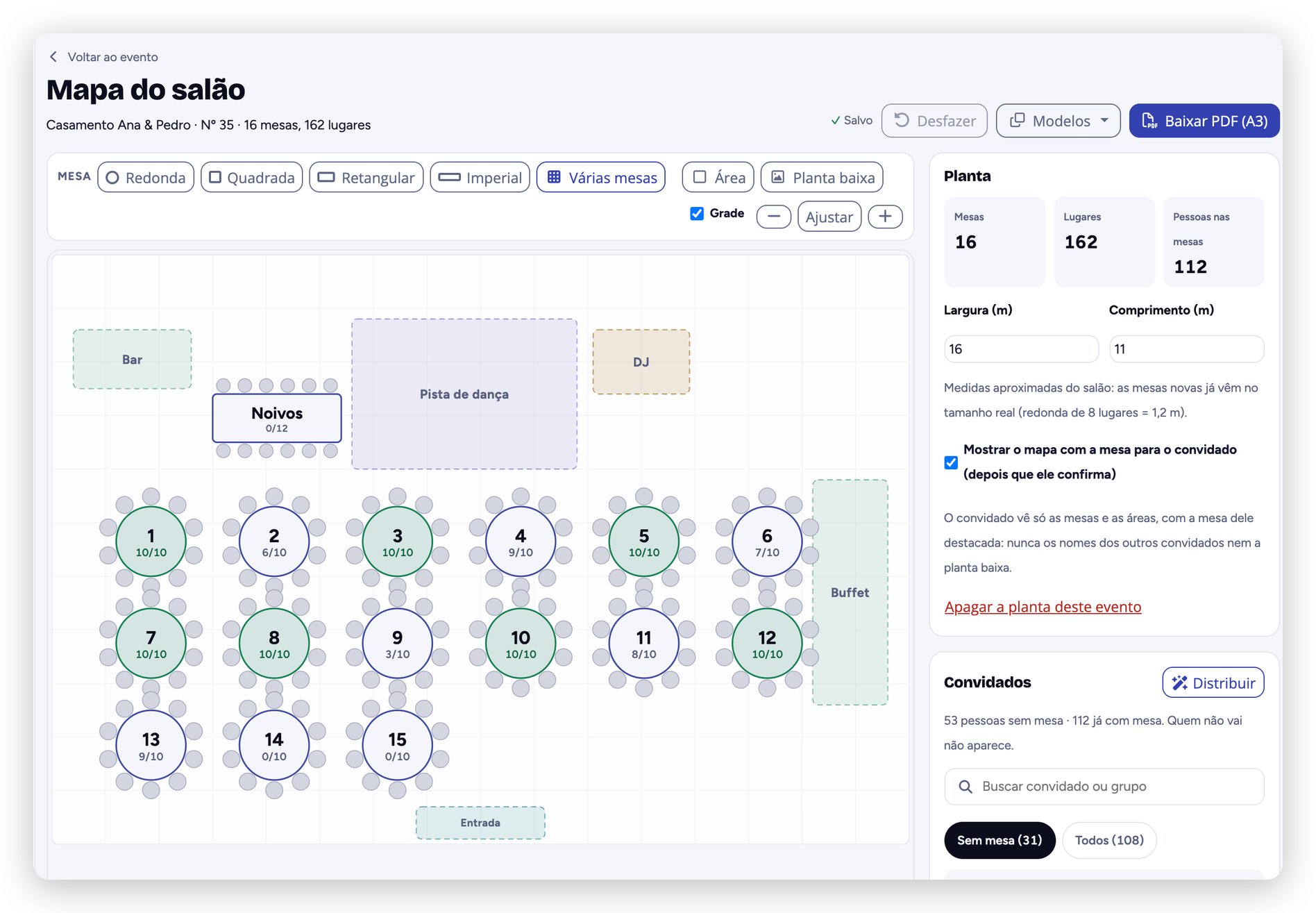Click Ajustar to fit the map
Image resolution: width=1316 pixels, height=913 pixels.
pos(829,217)
